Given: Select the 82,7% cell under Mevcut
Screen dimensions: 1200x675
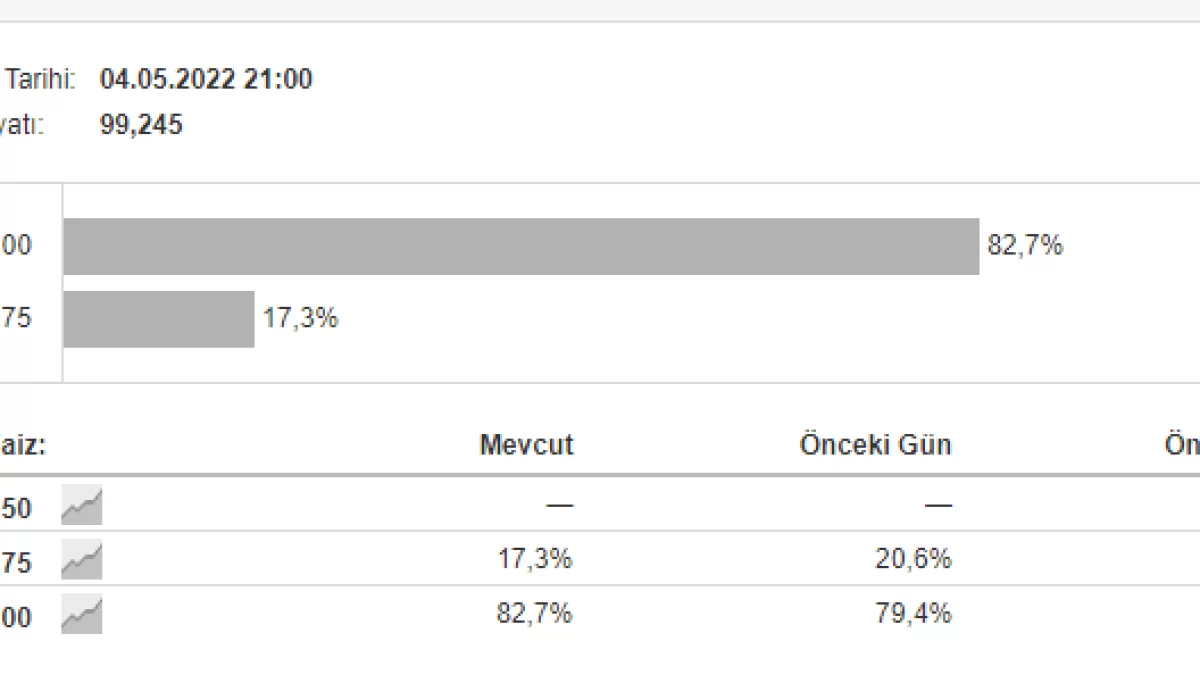Looking at the screenshot, I should pos(535,613).
